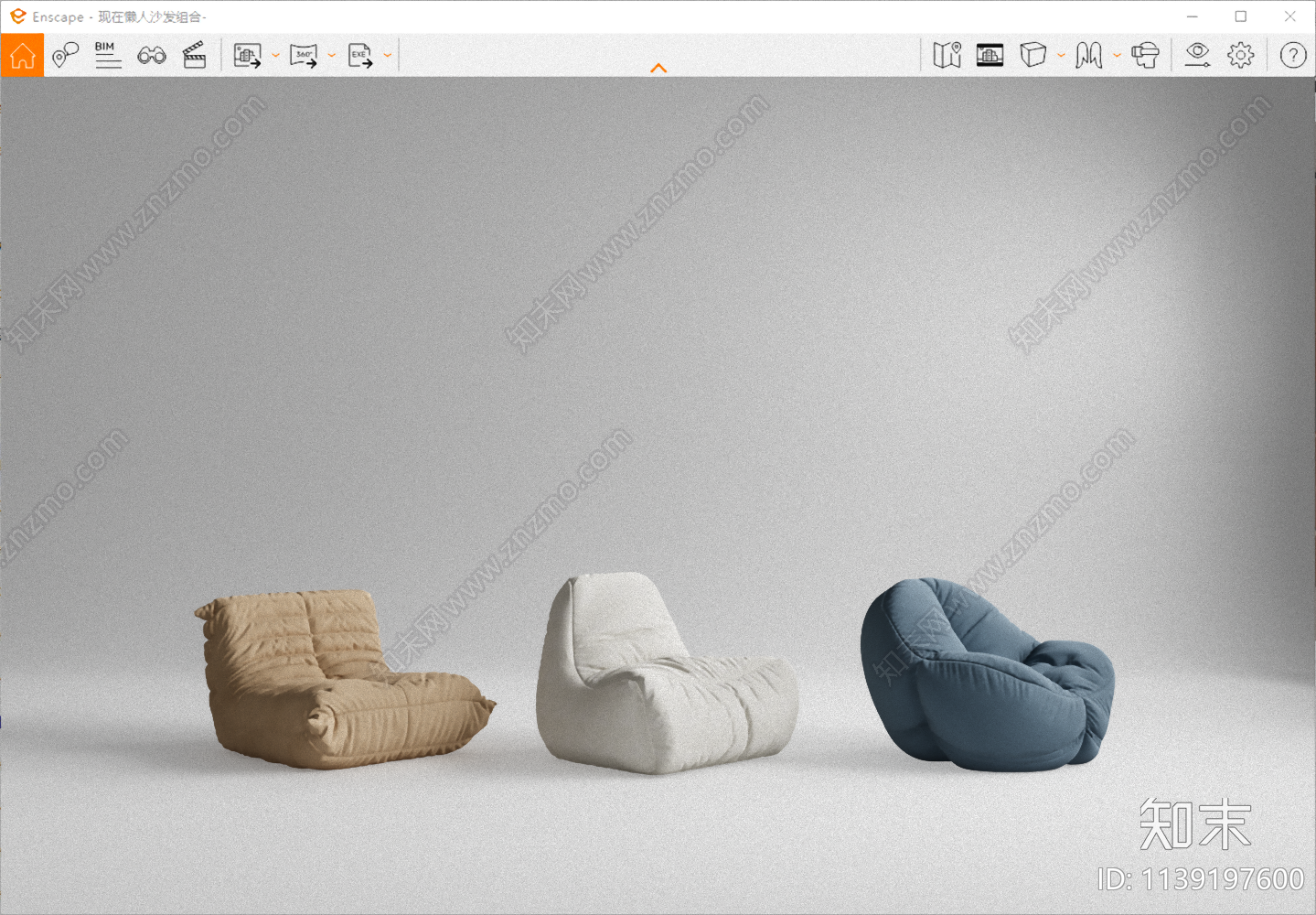The width and height of the screenshot is (1316, 915).
Task: Click the binoculars collaborative annotations icon
Action: pos(152,56)
